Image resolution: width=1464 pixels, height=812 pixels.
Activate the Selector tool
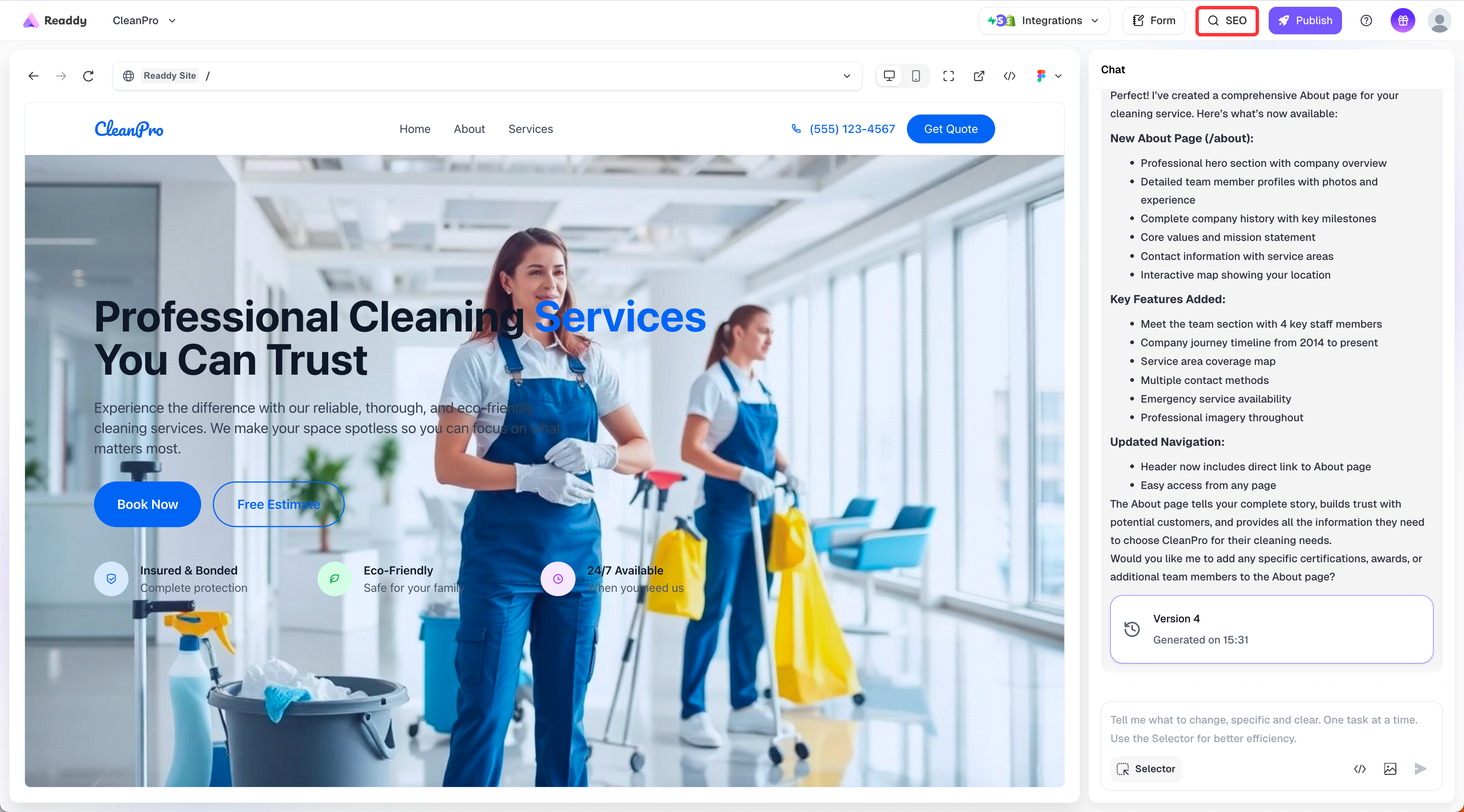(1146, 769)
